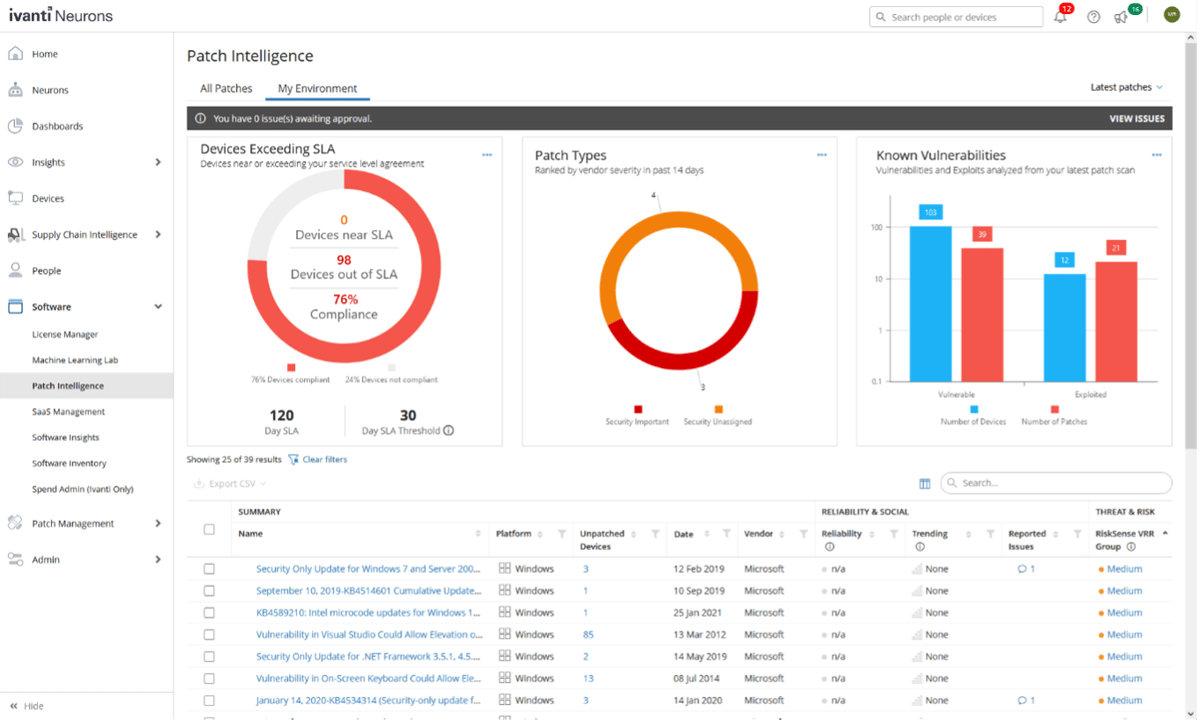Check the Security Only Update for Windows 7 row
Viewport: 1200px width, 721px height.
click(209, 568)
